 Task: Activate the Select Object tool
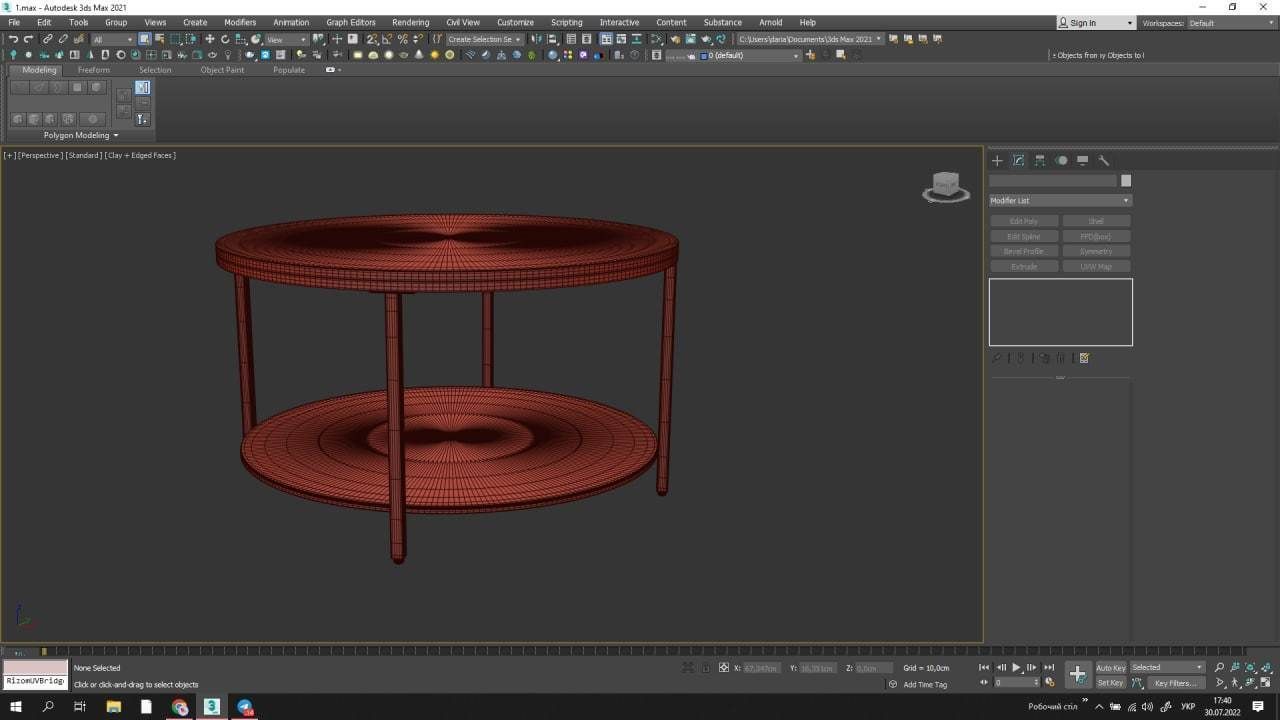144,39
